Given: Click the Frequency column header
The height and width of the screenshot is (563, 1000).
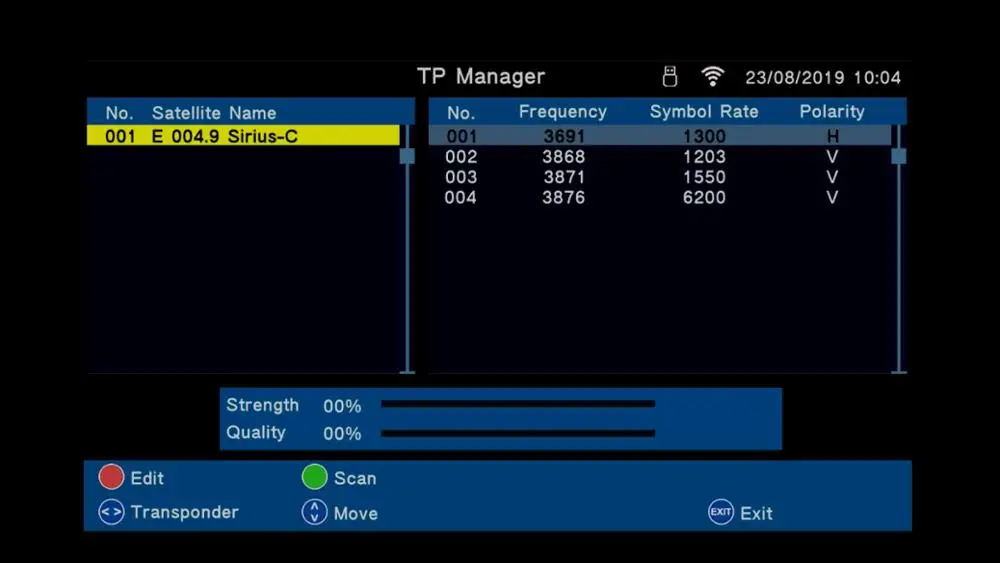Looking at the screenshot, I should click(x=562, y=112).
